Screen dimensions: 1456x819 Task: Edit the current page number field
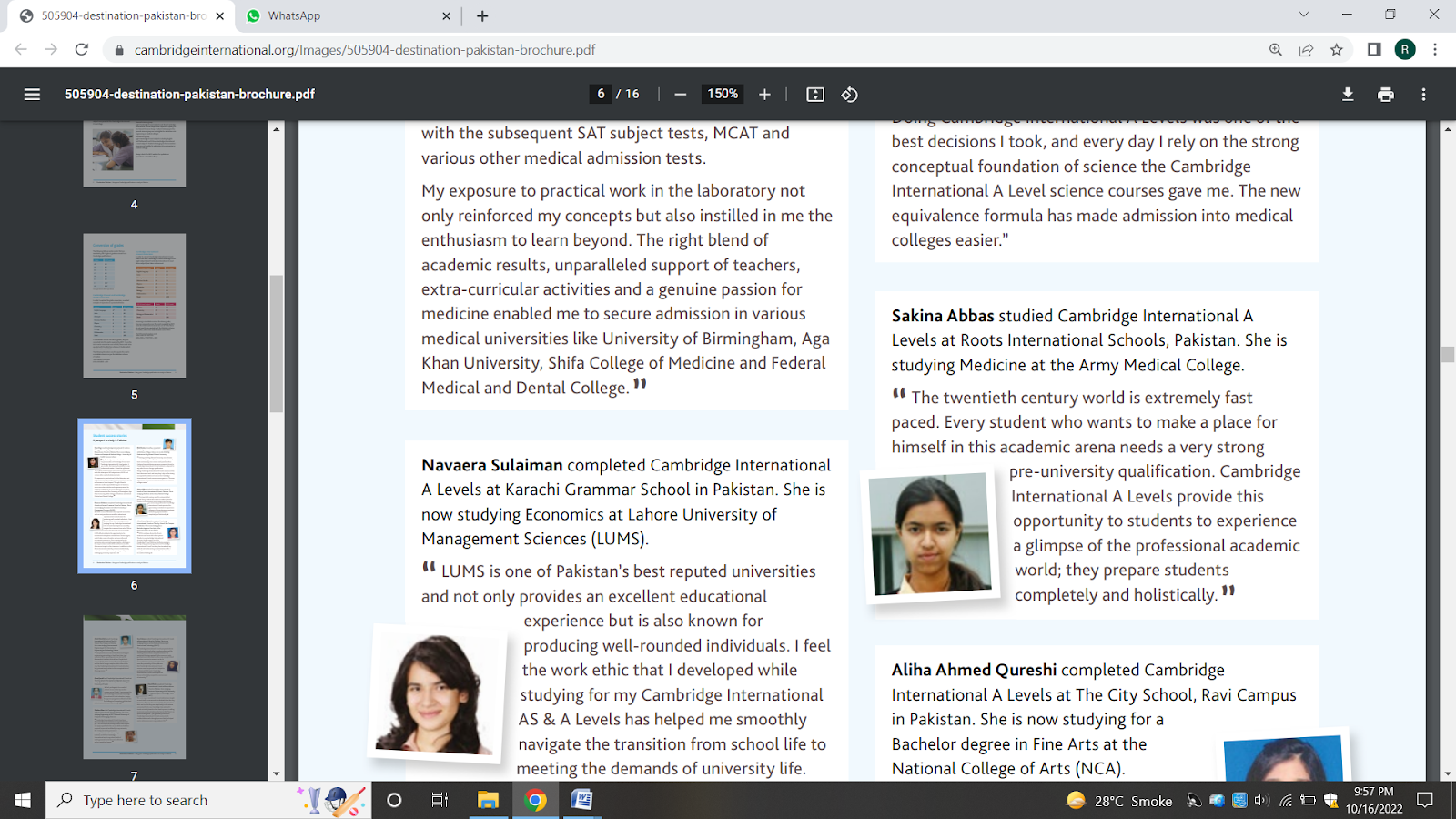click(601, 94)
